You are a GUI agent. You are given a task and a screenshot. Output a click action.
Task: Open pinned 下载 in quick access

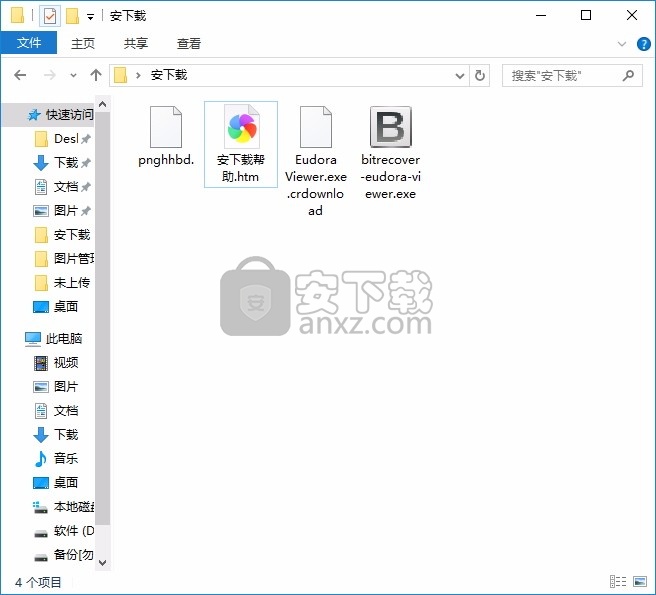click(x=62, y=162)
